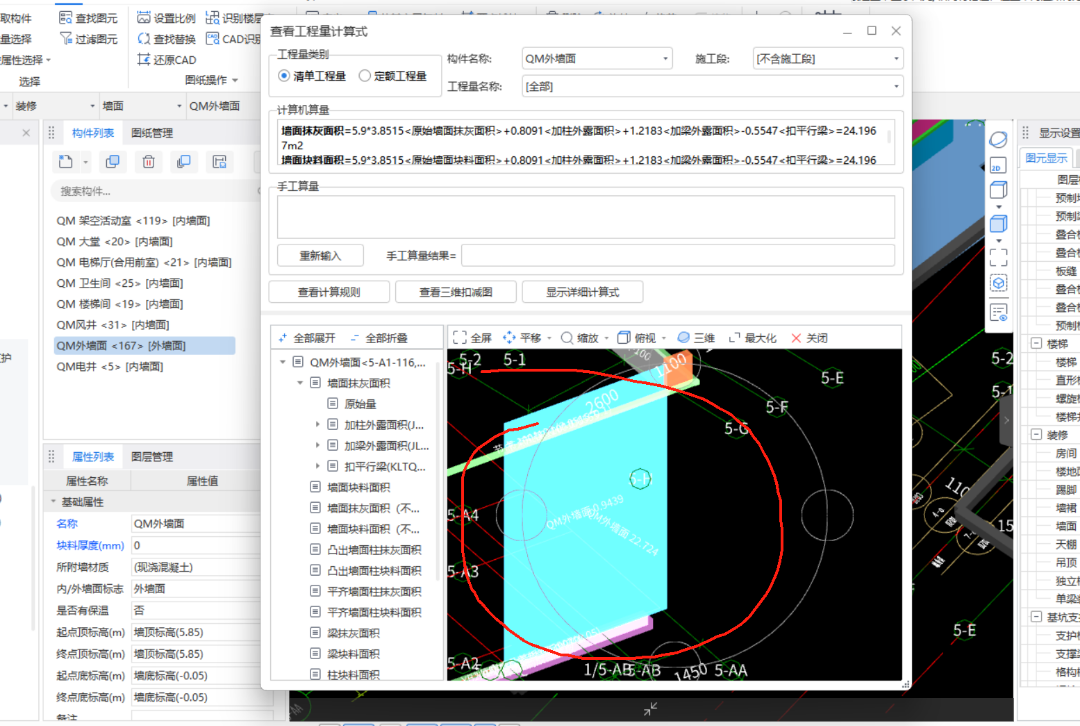Collapse the 楼梯 group in the display settings

[x=1036, y=343]
